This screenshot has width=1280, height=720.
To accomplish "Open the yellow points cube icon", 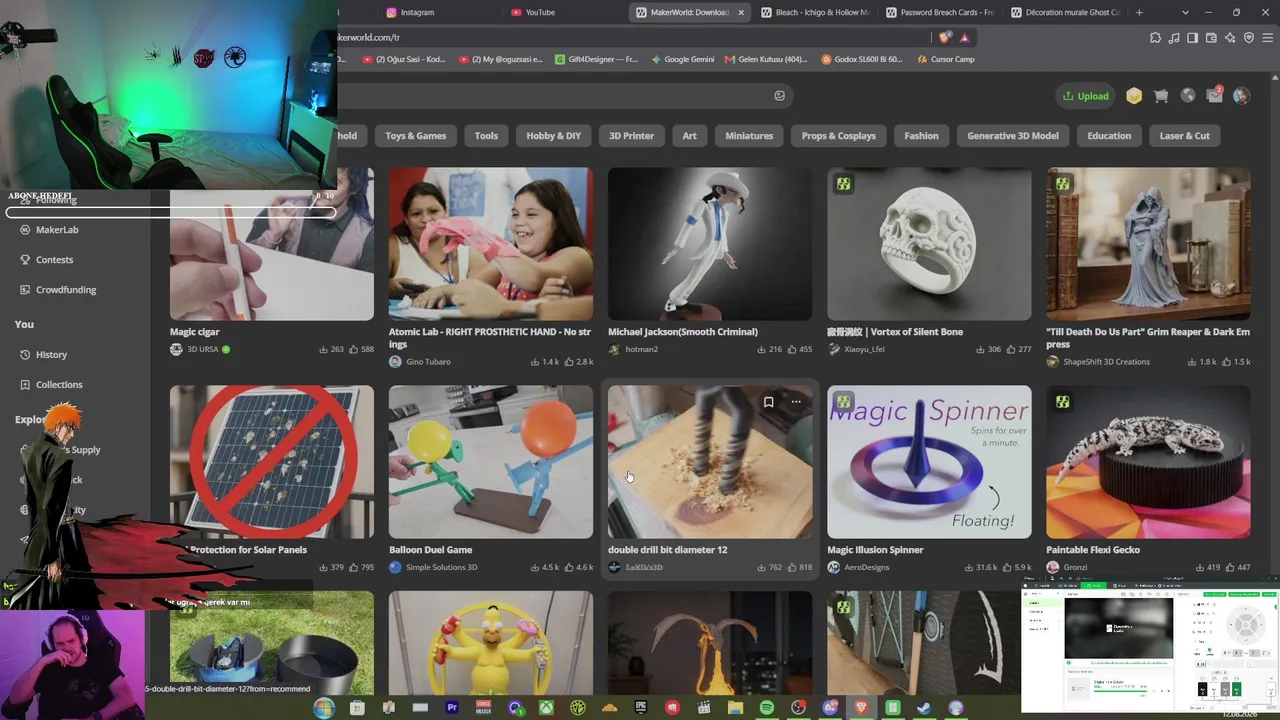I will click(x=1134, y=96).
